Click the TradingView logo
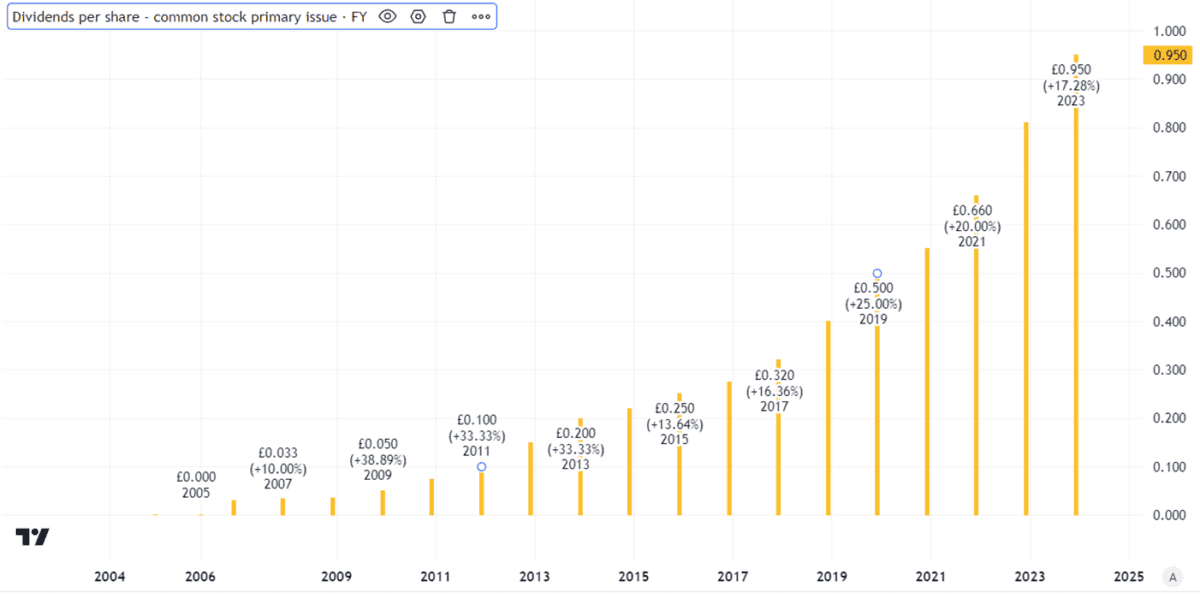The image size is (1200, 598). pos(32,537)
